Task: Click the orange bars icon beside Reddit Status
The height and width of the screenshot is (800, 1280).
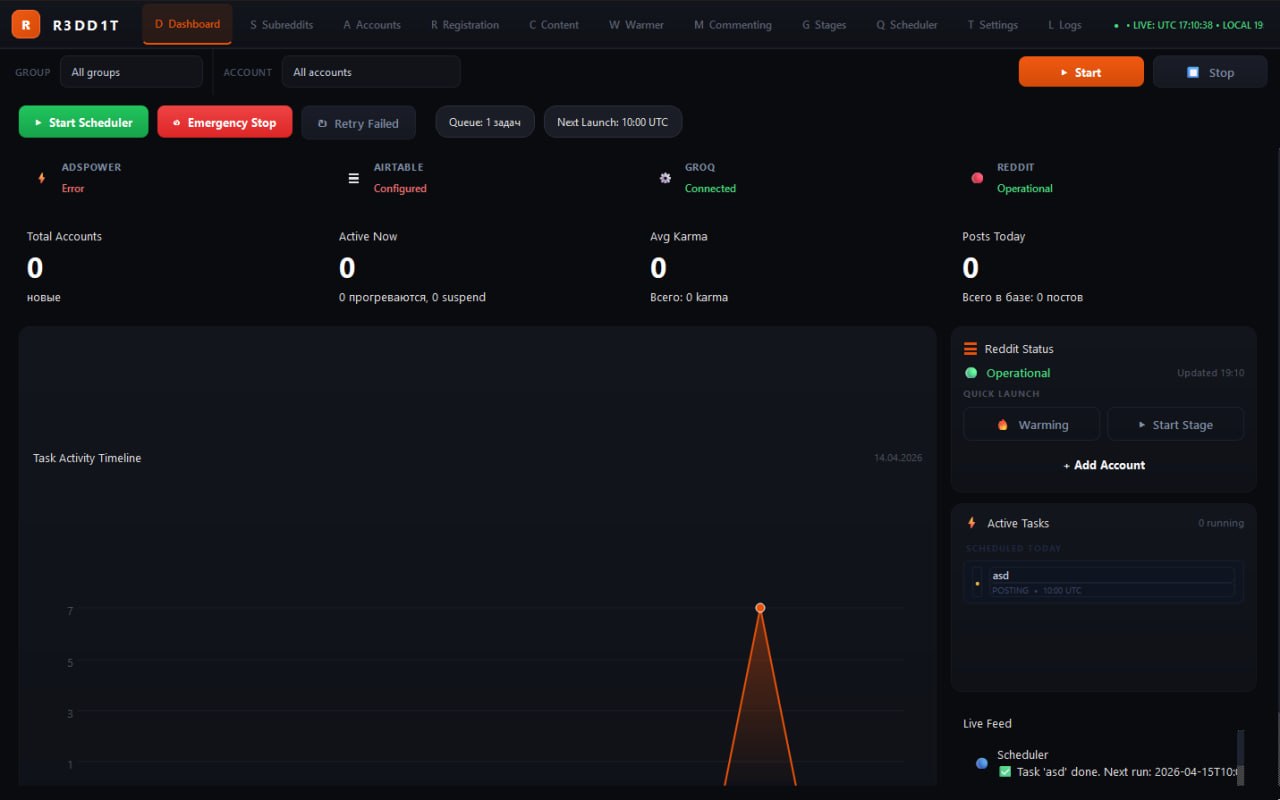Action: 970,349
